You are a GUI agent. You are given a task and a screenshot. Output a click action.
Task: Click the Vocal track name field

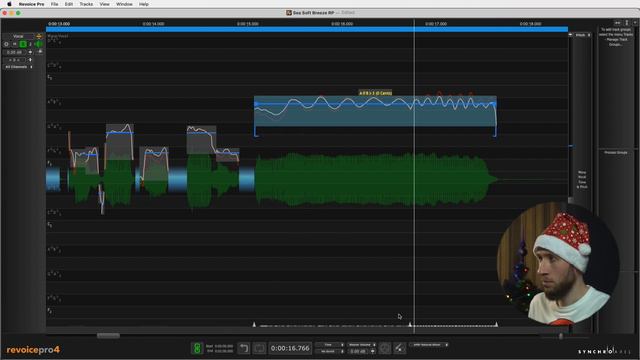18,36
